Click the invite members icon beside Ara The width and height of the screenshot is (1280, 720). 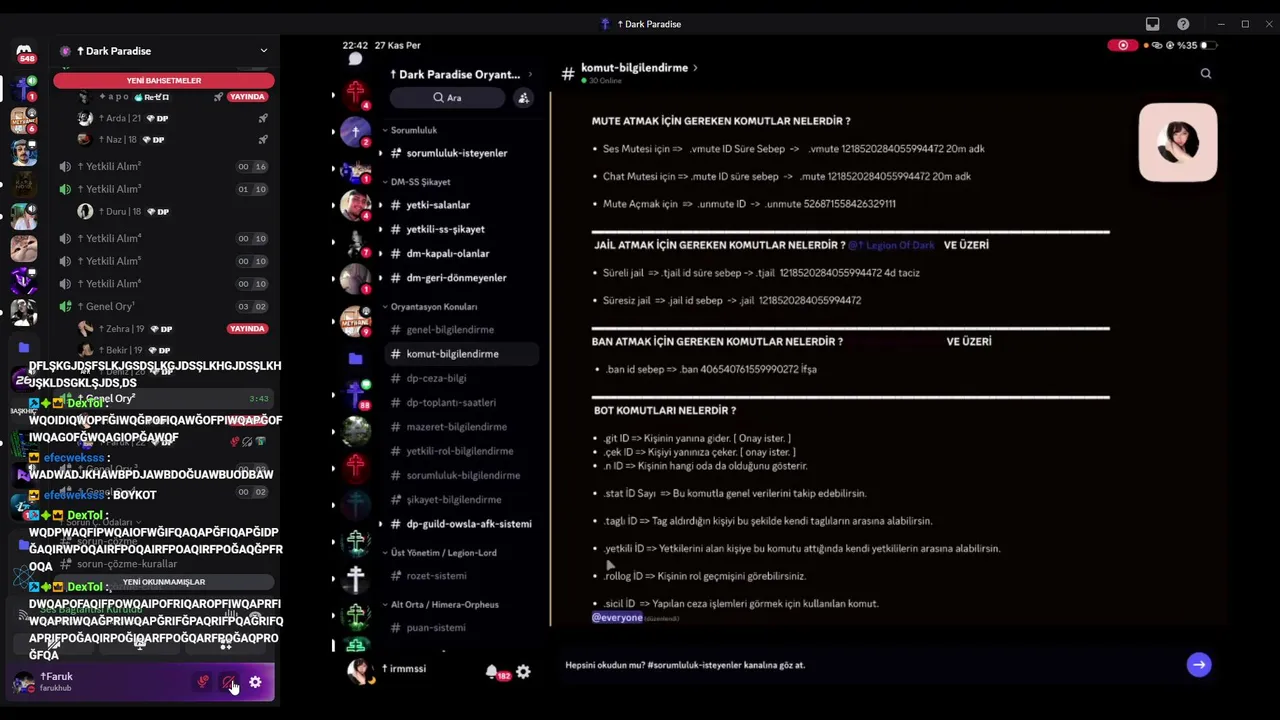[x=523, y=98]
